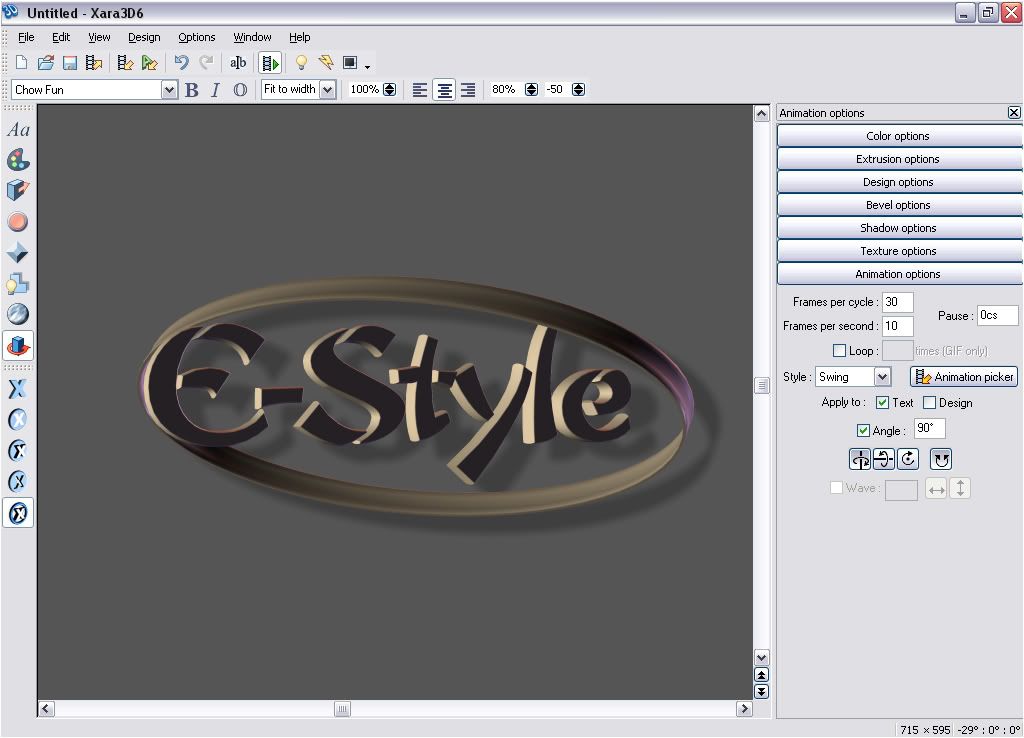Click the Frames per cycle field
The height and width of the screenshot is (738, 1024).
[x=897, y=302]
